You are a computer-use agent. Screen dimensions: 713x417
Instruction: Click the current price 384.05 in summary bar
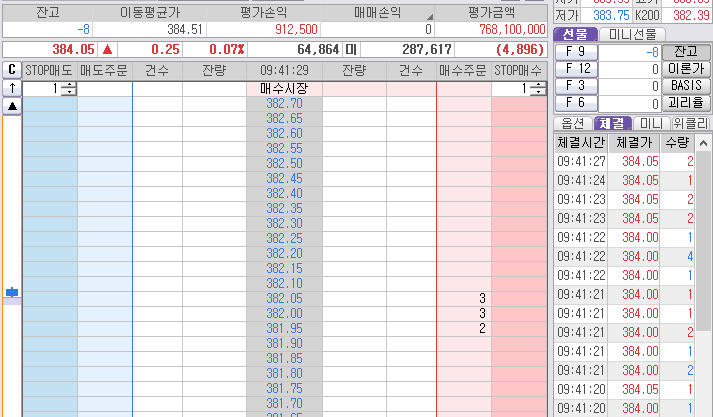(73, 49)
